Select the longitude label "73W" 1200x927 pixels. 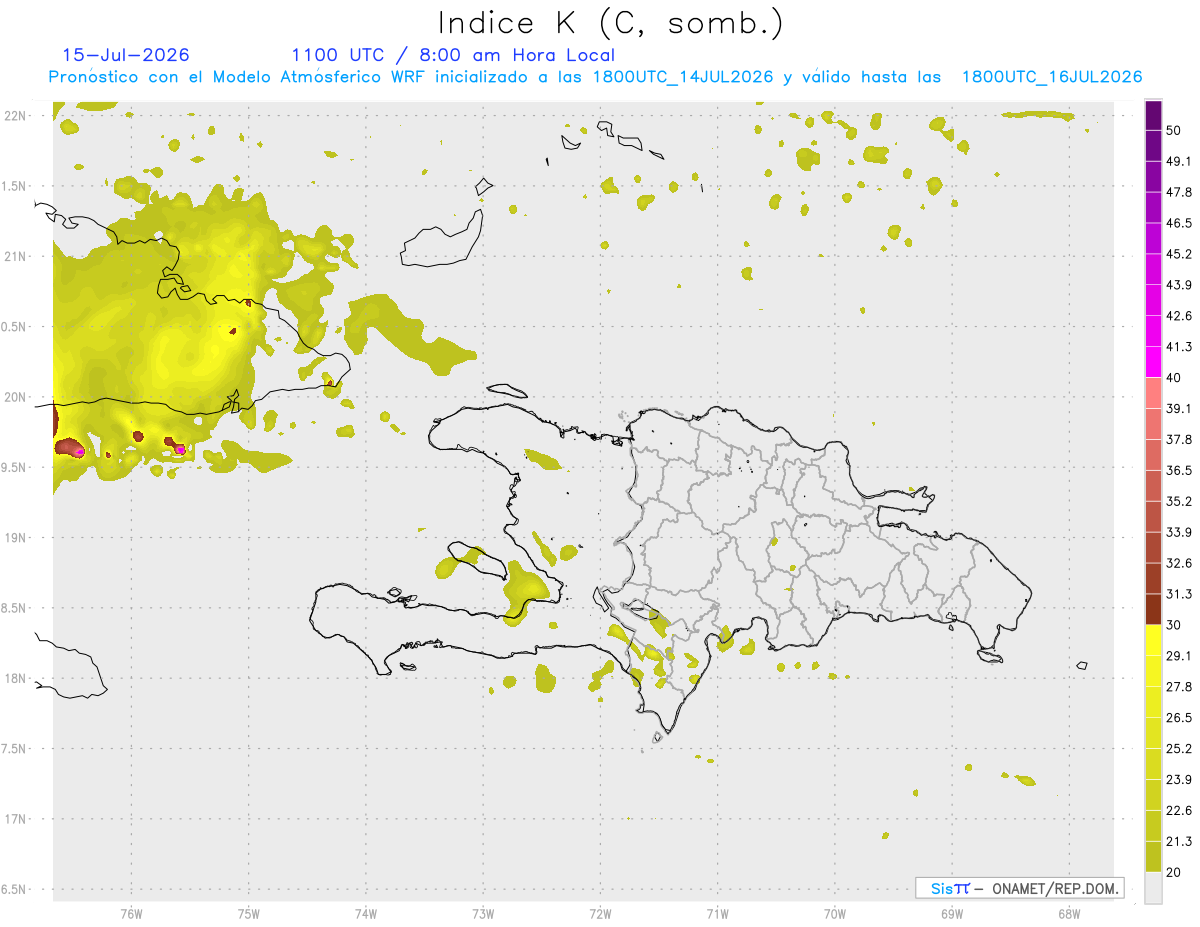(x=483, y=913)
